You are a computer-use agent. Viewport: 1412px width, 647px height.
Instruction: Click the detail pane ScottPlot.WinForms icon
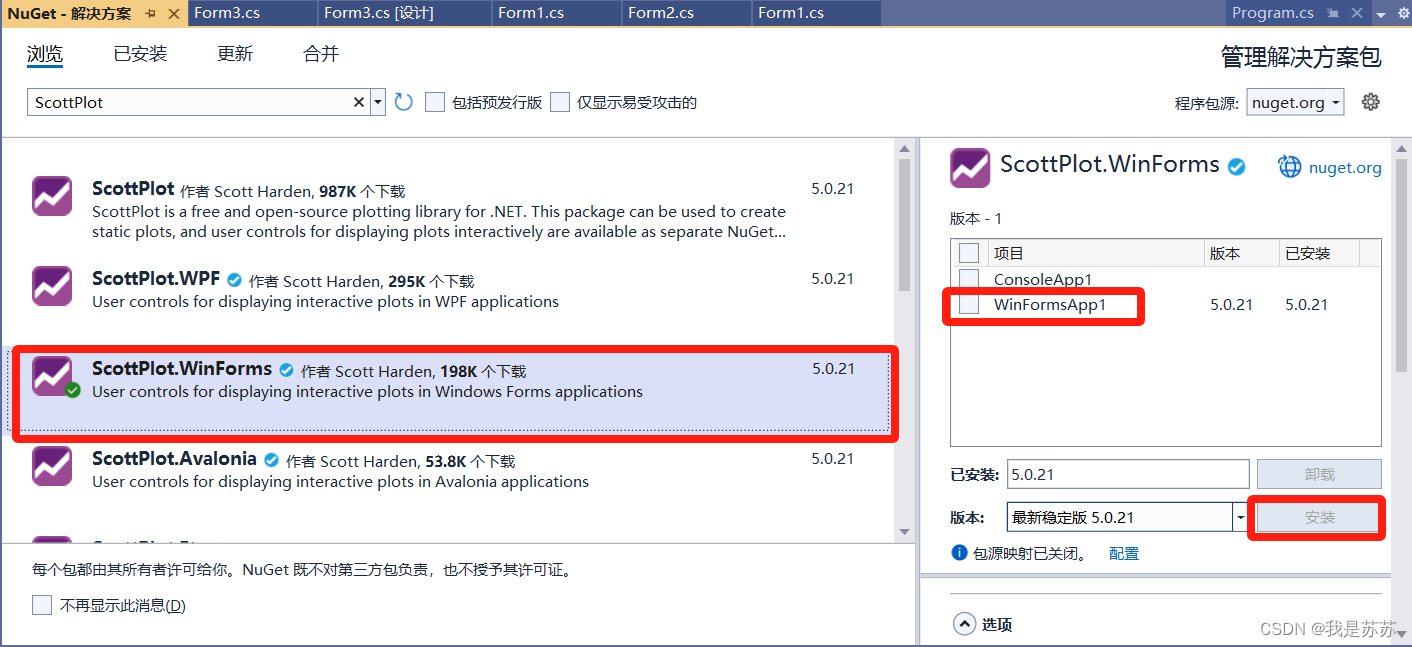click(x=970, y=168)
